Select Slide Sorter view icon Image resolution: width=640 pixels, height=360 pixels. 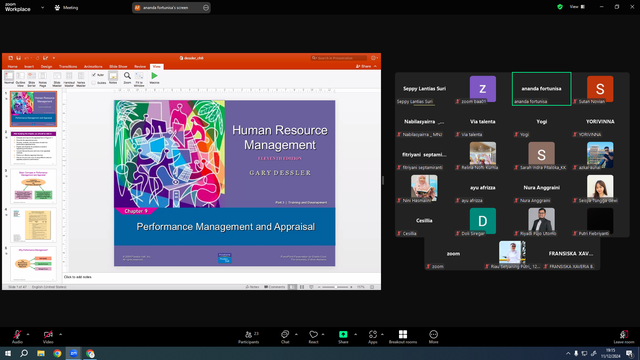coord(31,78)
